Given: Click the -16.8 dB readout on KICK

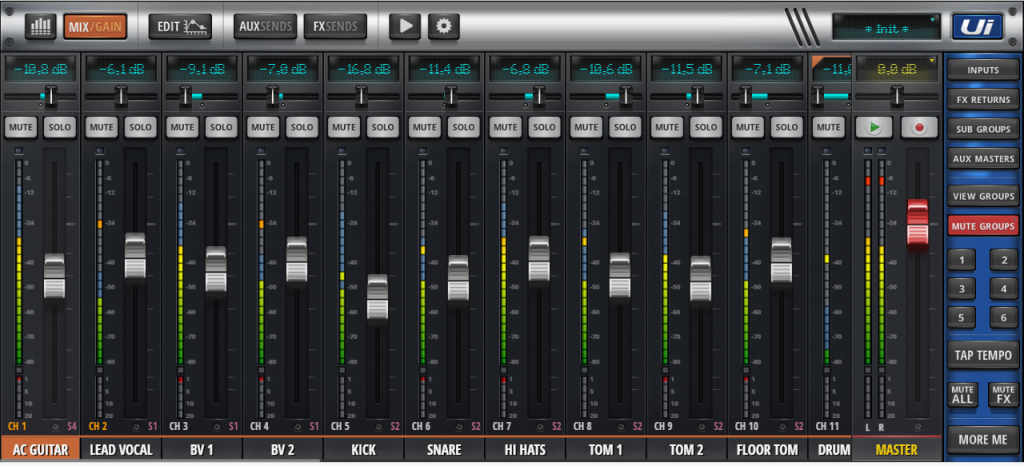Looking at the screenshot, I should [x=363, y=69].
